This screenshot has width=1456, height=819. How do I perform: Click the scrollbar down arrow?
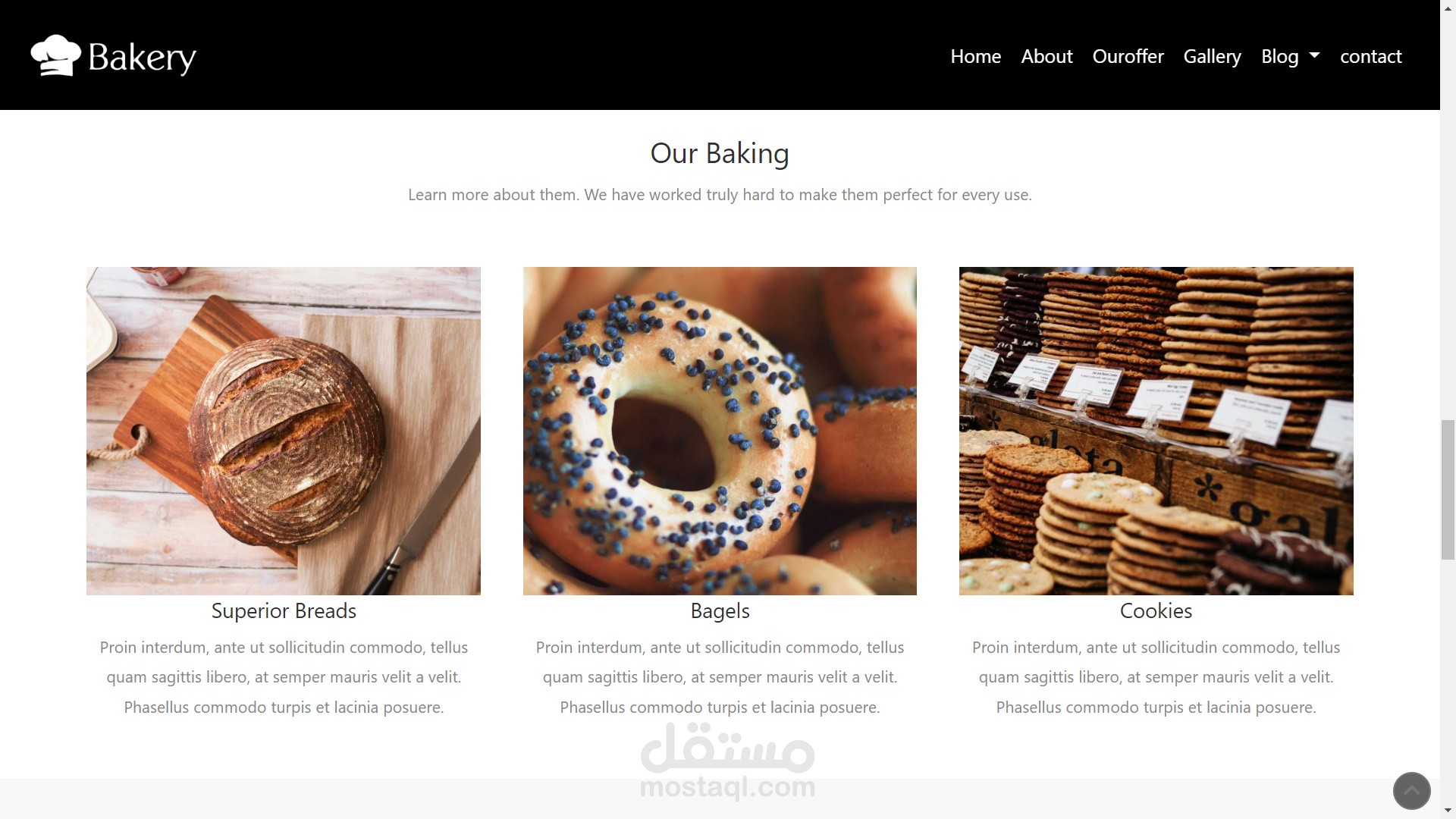[1448, 811]
